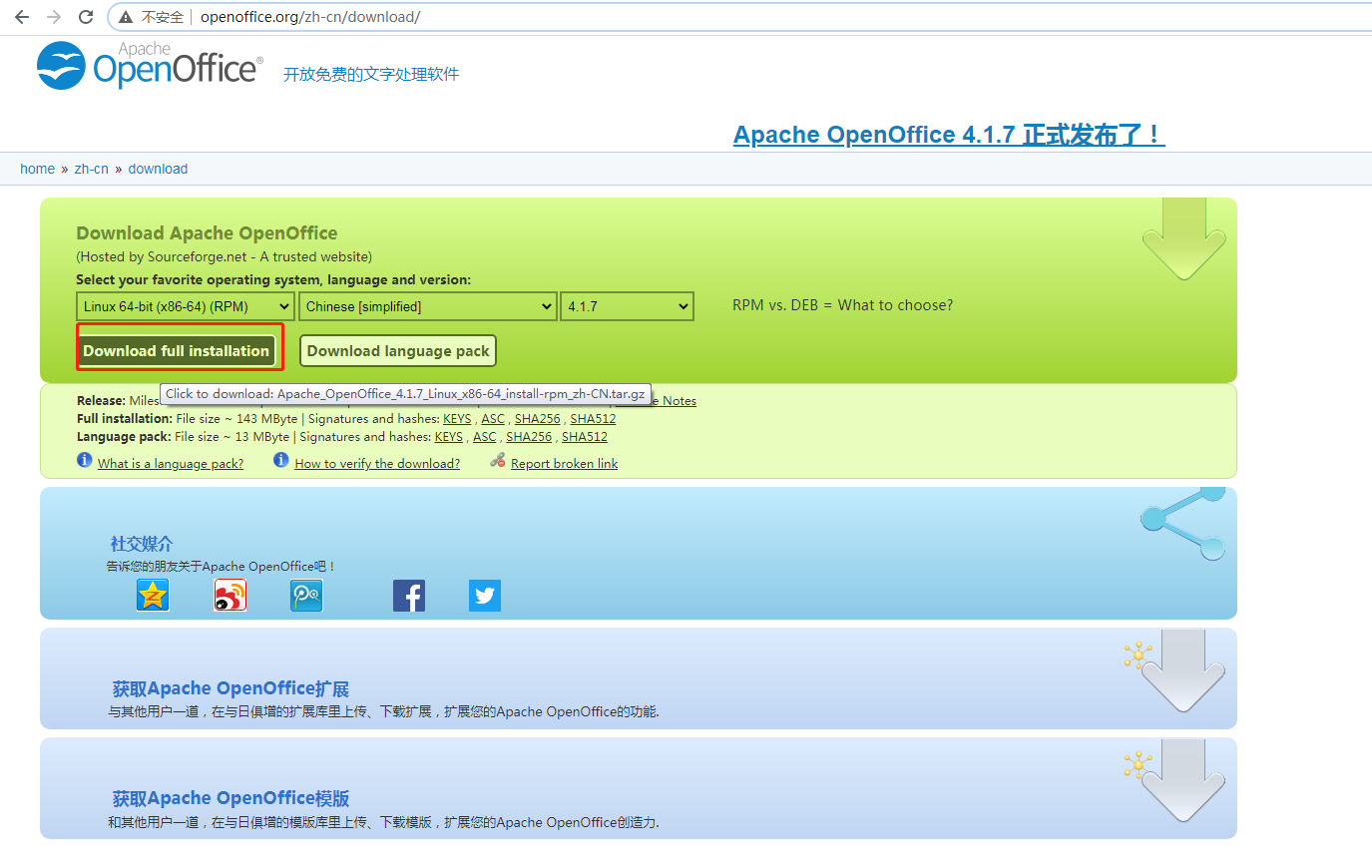The width and height of the screenshot is (1372, 868).
Task: Share on Facebook icon
Action: pos(409,596)
